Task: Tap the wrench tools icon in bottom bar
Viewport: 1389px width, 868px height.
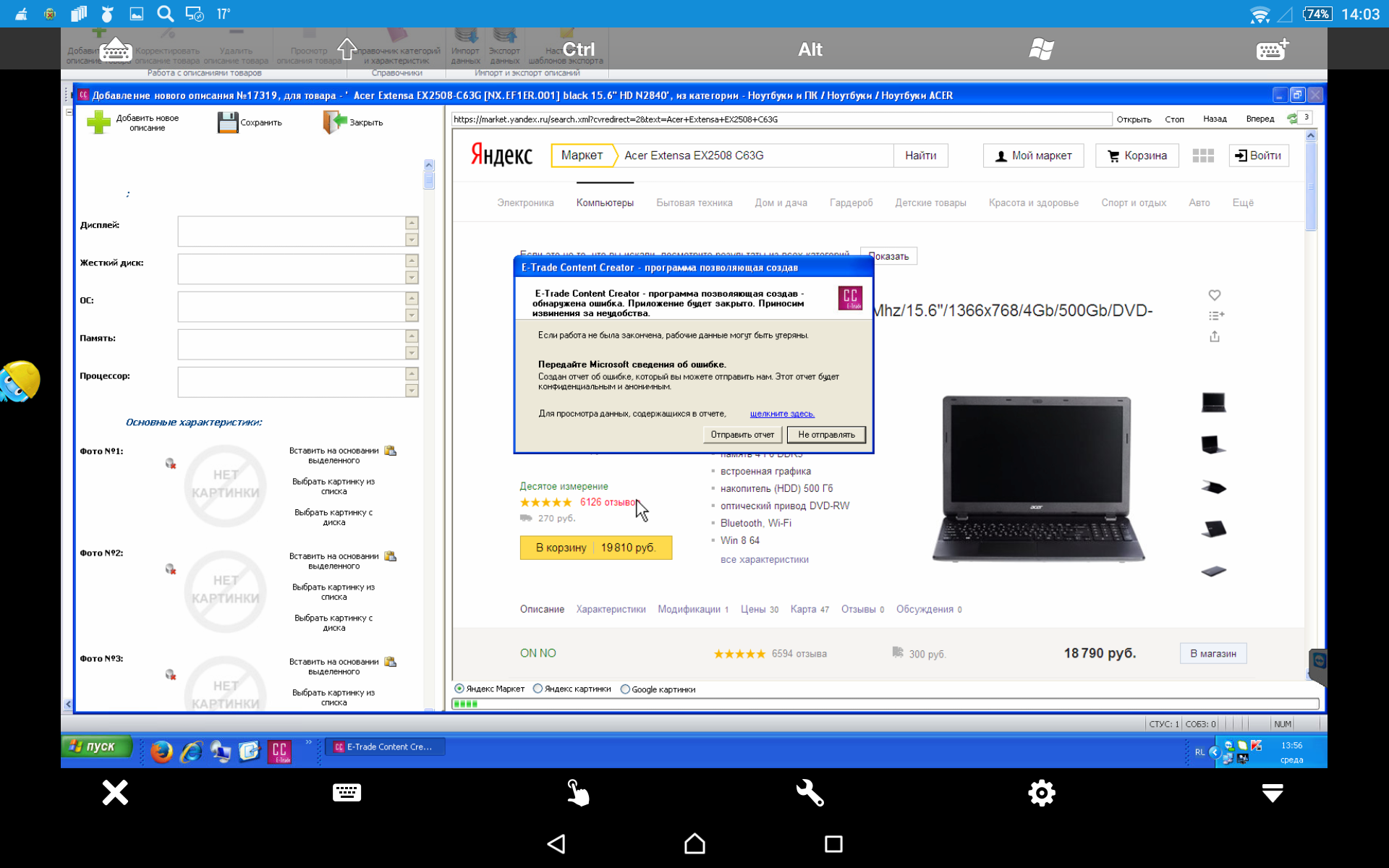Action: 810,793
